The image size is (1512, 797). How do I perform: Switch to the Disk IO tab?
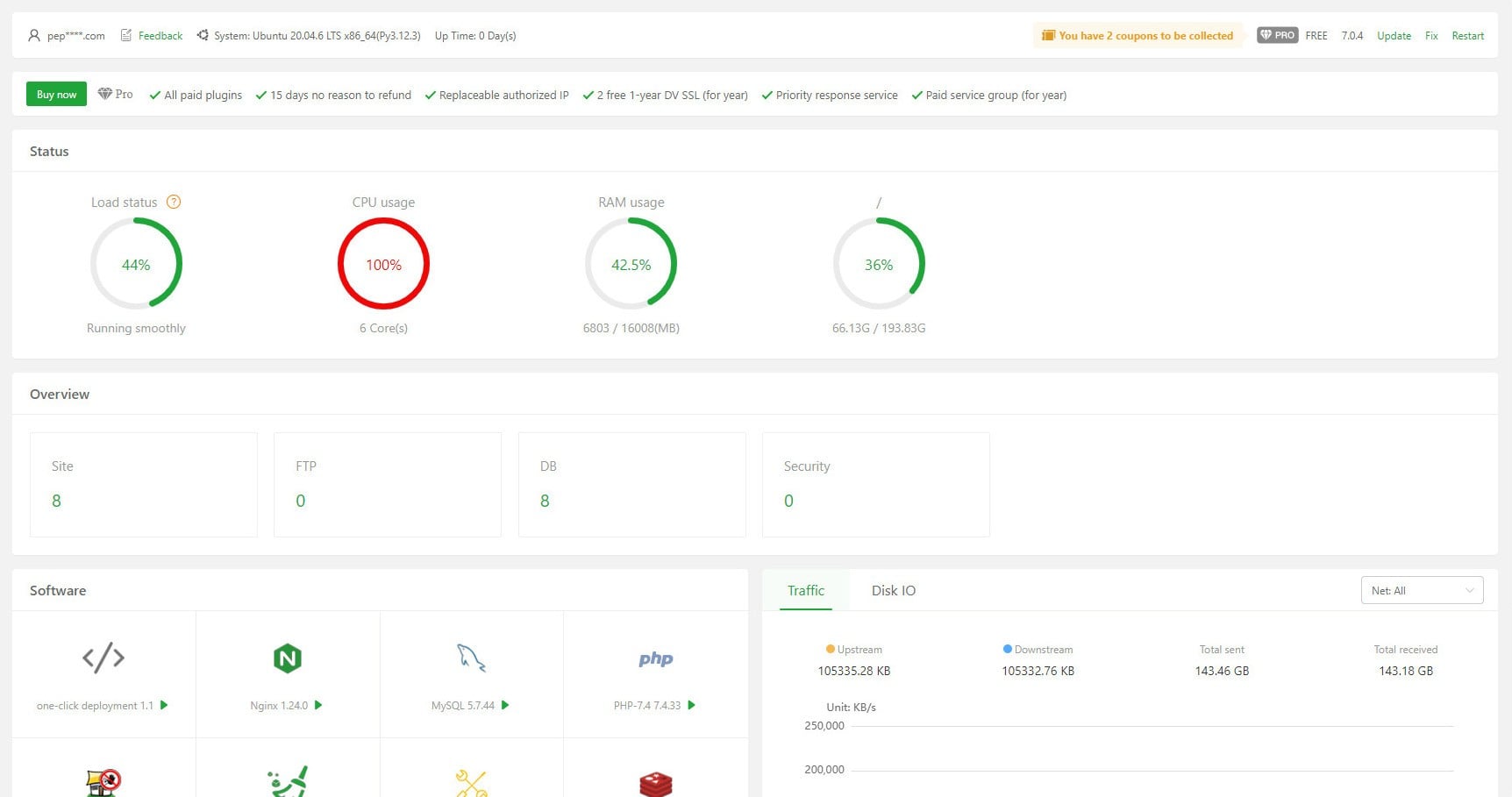(x=893, y=590)
